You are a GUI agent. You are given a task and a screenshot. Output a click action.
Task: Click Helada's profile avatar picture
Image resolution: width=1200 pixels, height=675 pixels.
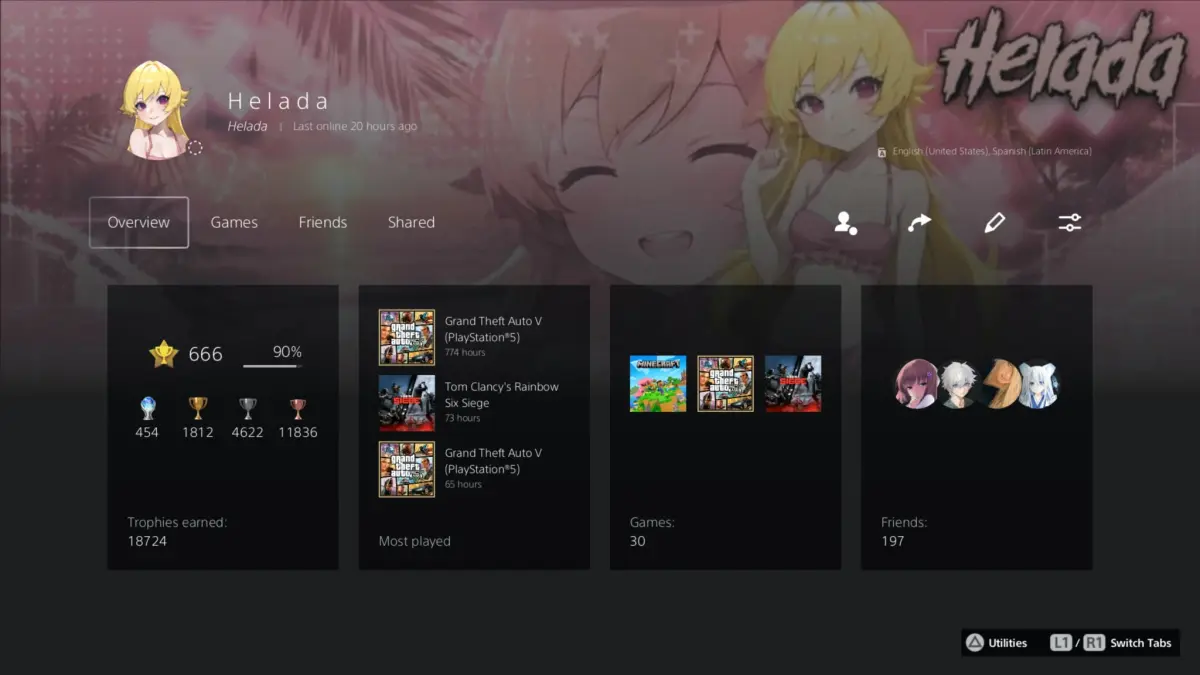(x=155, y=110)
